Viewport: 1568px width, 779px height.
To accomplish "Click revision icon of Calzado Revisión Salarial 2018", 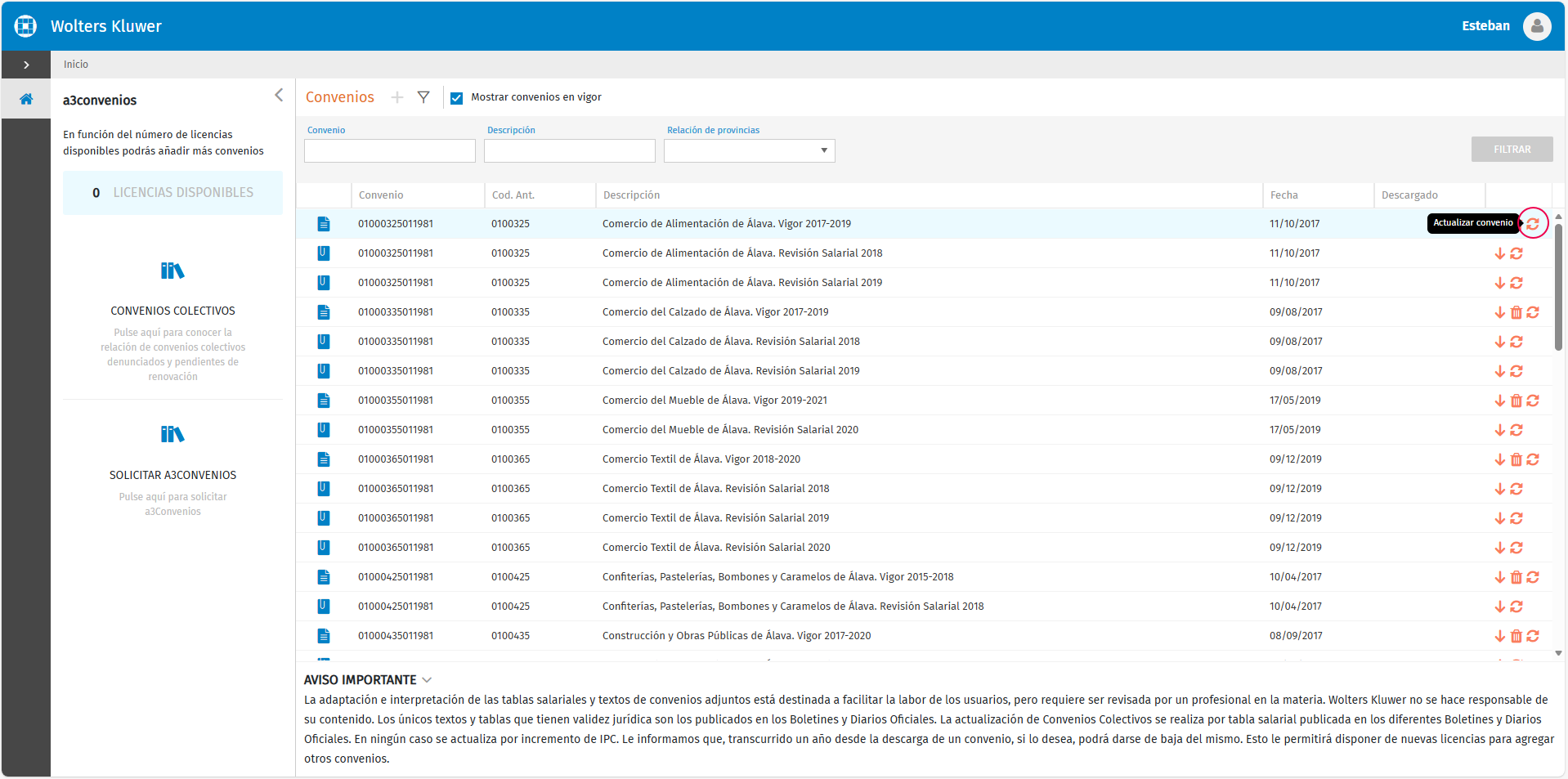I will (324, 342).
